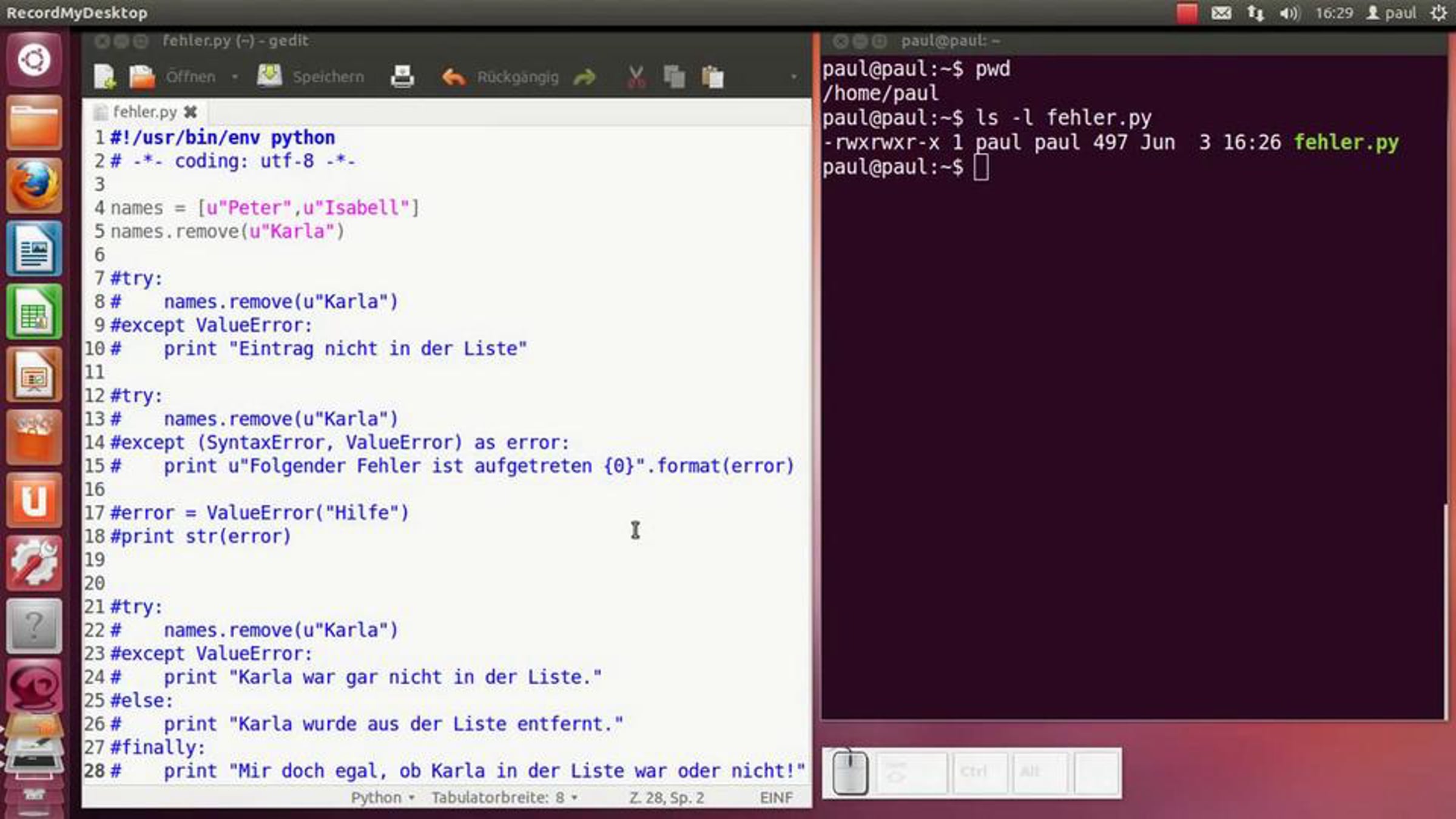This screenshot has height=819, width=1456.
Task: Click the copy icon in toolbar
Action: coord(674,77)
